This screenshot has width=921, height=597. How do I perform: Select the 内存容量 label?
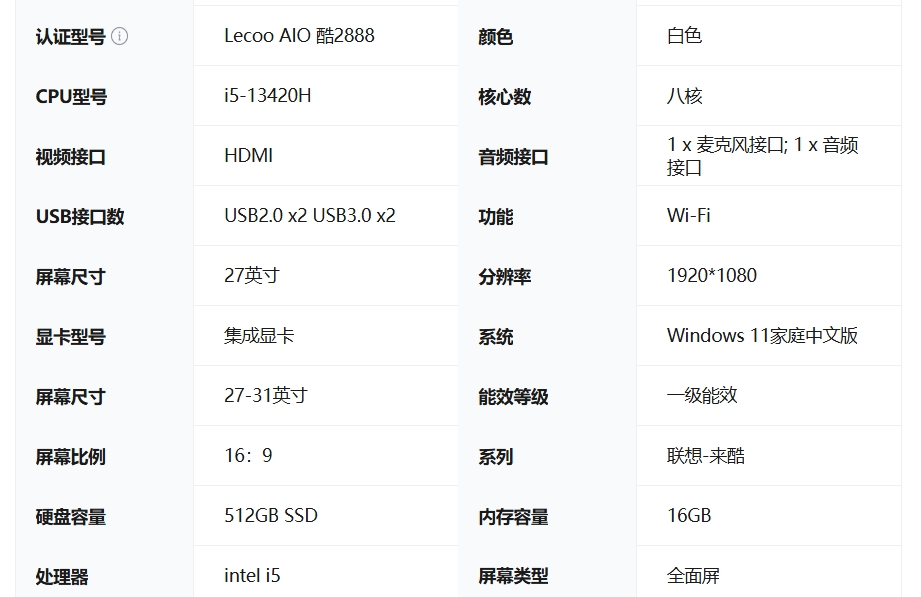pos(513,516)
